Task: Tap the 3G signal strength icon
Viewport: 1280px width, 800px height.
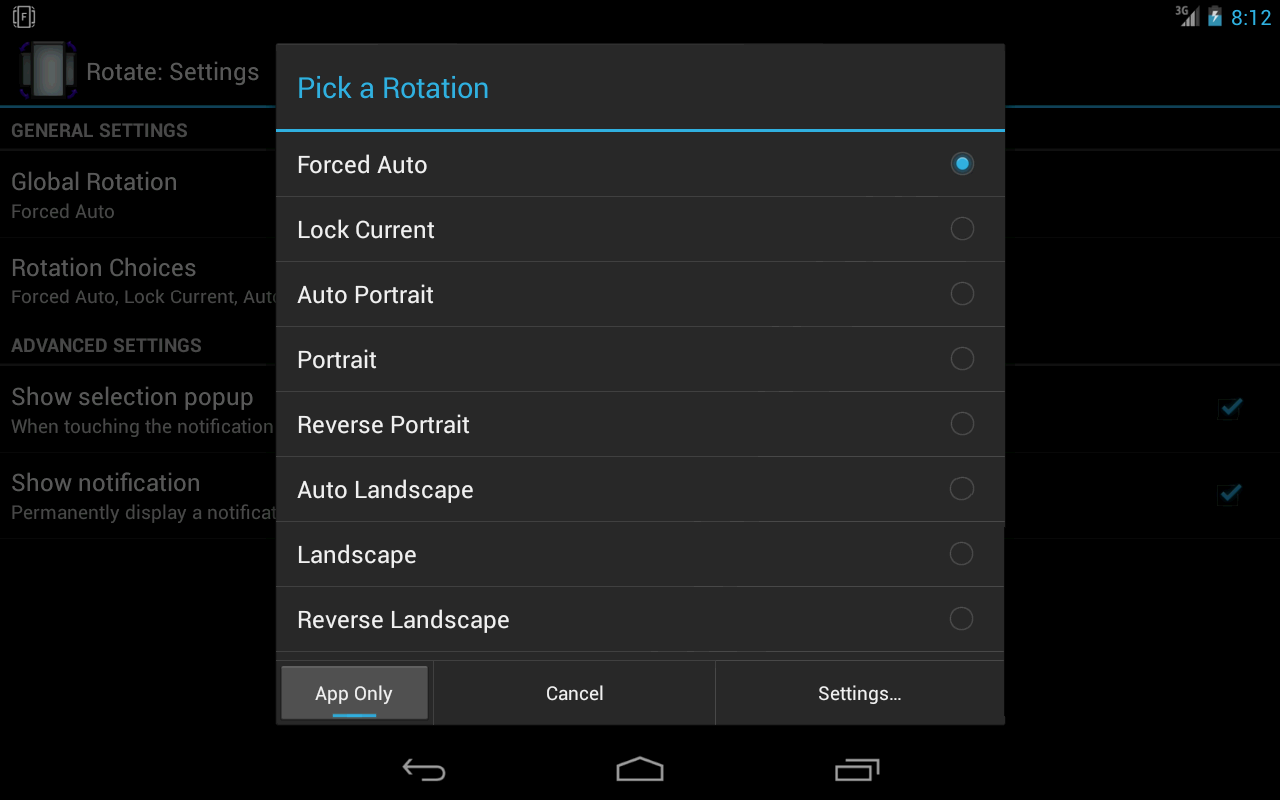Action: [1187, 16]
